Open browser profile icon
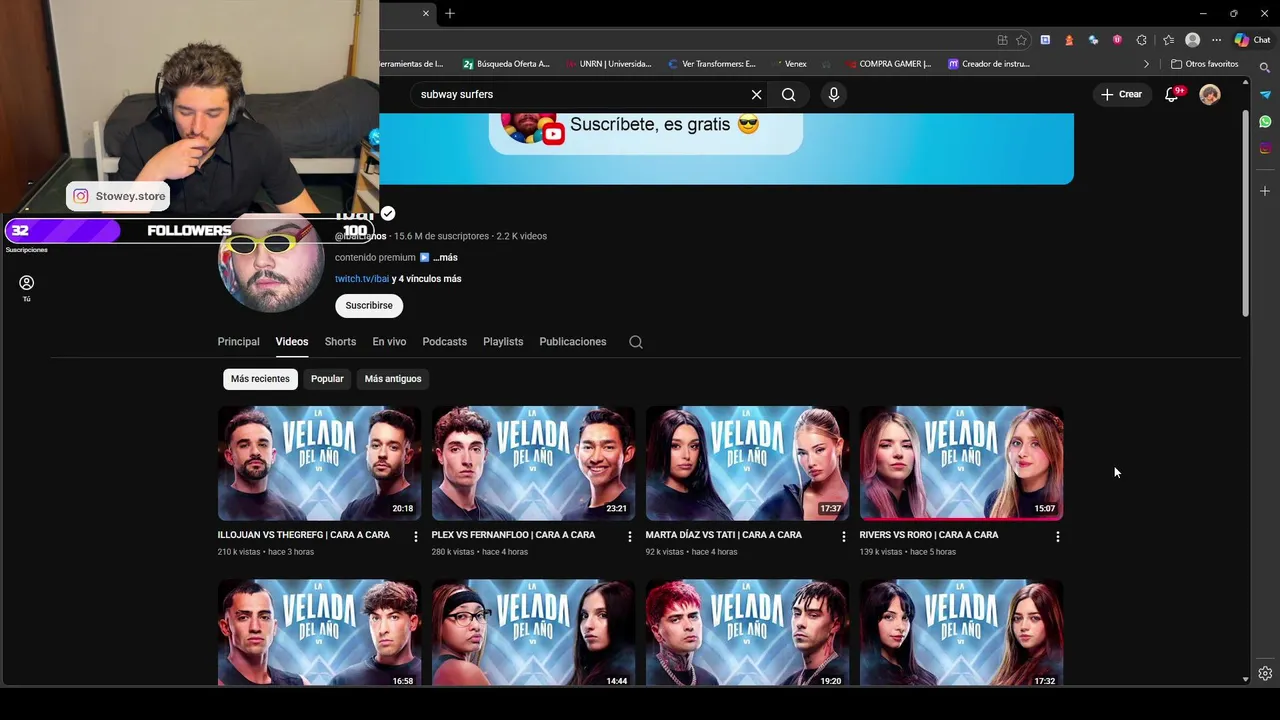This screenshot has height=720, width=1280. pos(1192,40)
